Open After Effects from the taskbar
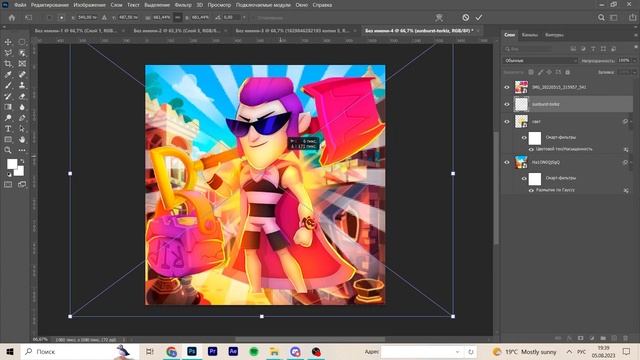This screenshot has width=640, height=360. click(233, 351)
